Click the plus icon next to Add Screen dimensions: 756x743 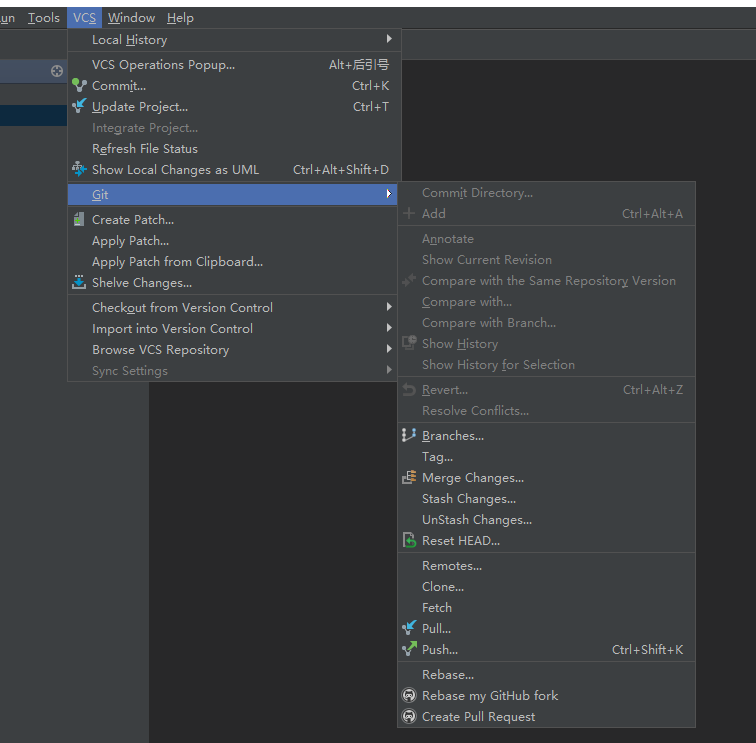[x=409, y=213]
